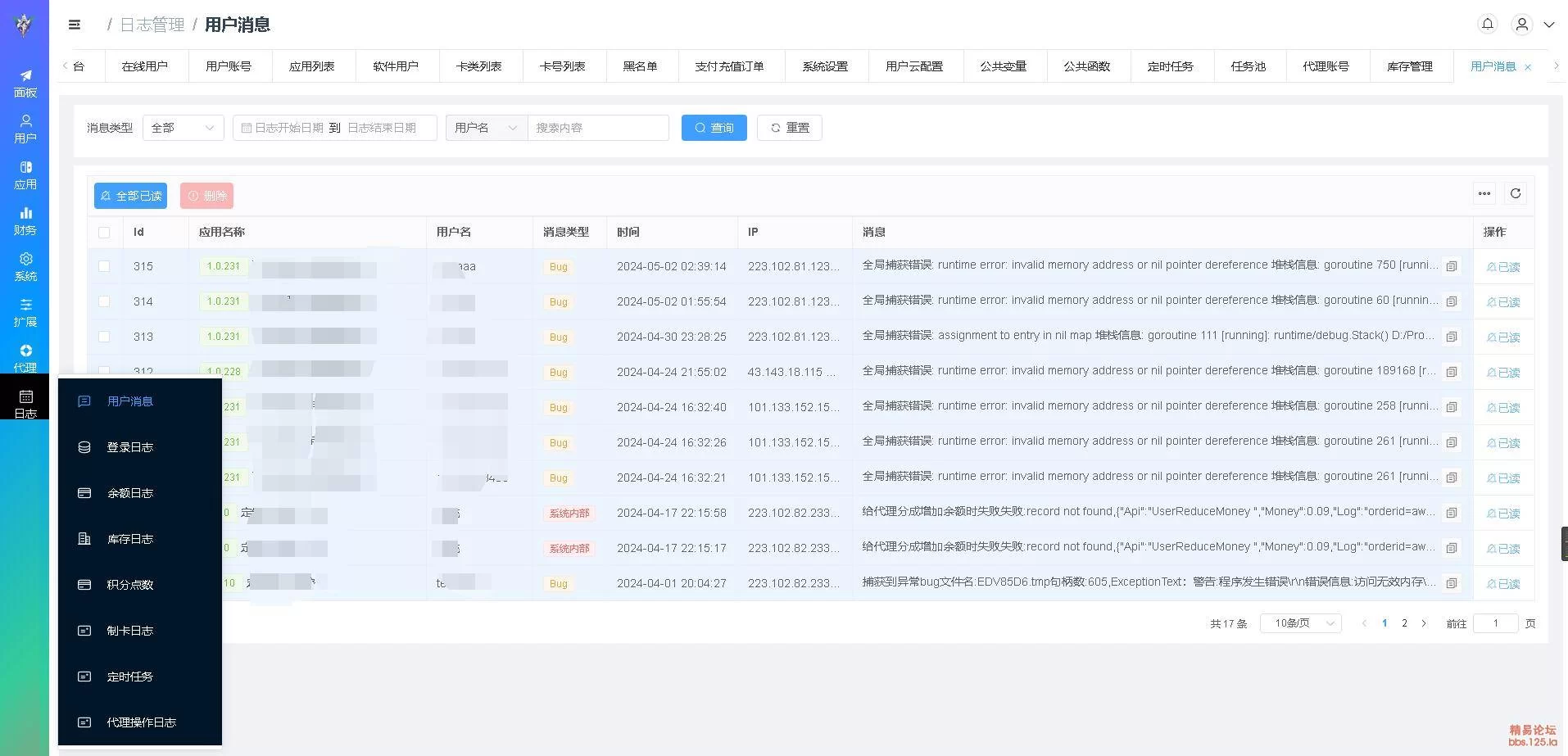The width and height of the screenshot is (1568, 756).
Task: Click the 日志管理 breadcrumb
Action: coord(152,25)
